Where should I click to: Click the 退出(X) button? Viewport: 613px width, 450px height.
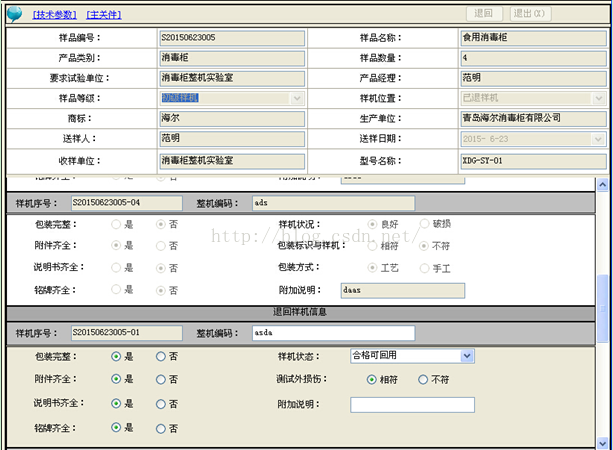coord(530,14)
